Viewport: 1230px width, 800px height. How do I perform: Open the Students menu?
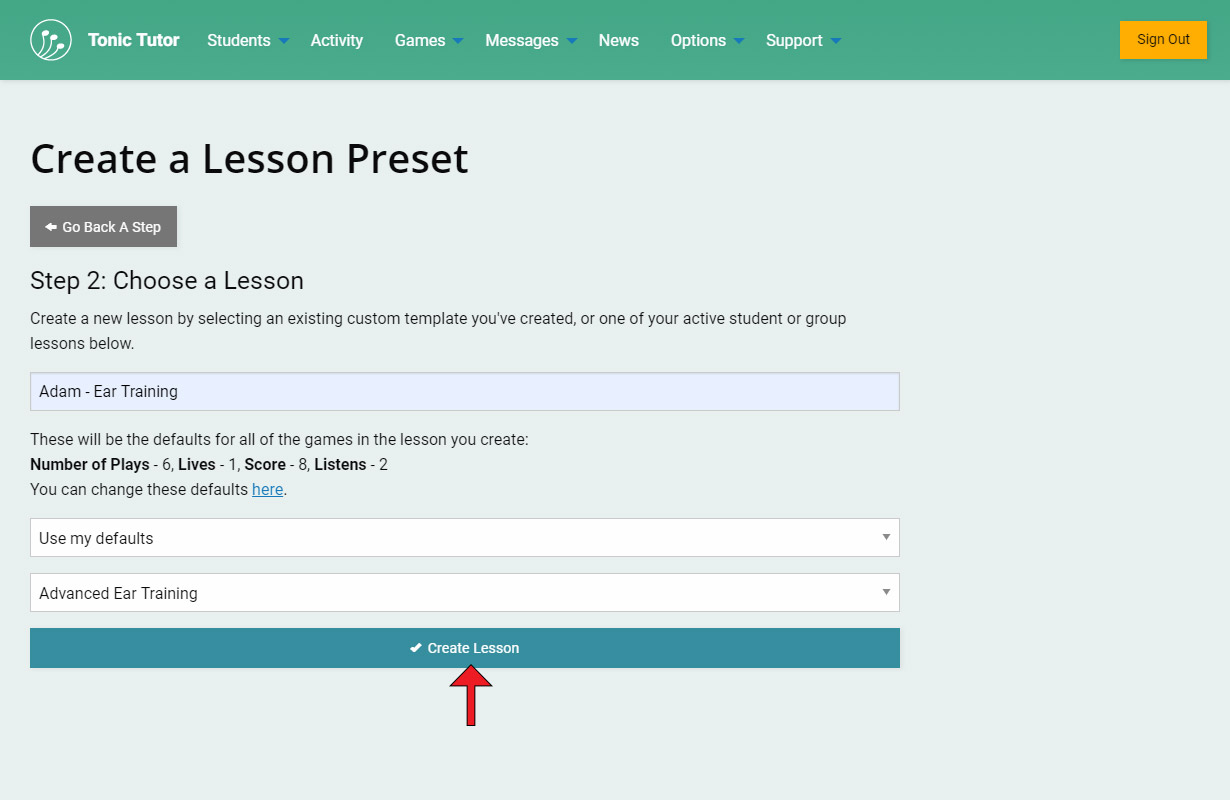(238, 40)
